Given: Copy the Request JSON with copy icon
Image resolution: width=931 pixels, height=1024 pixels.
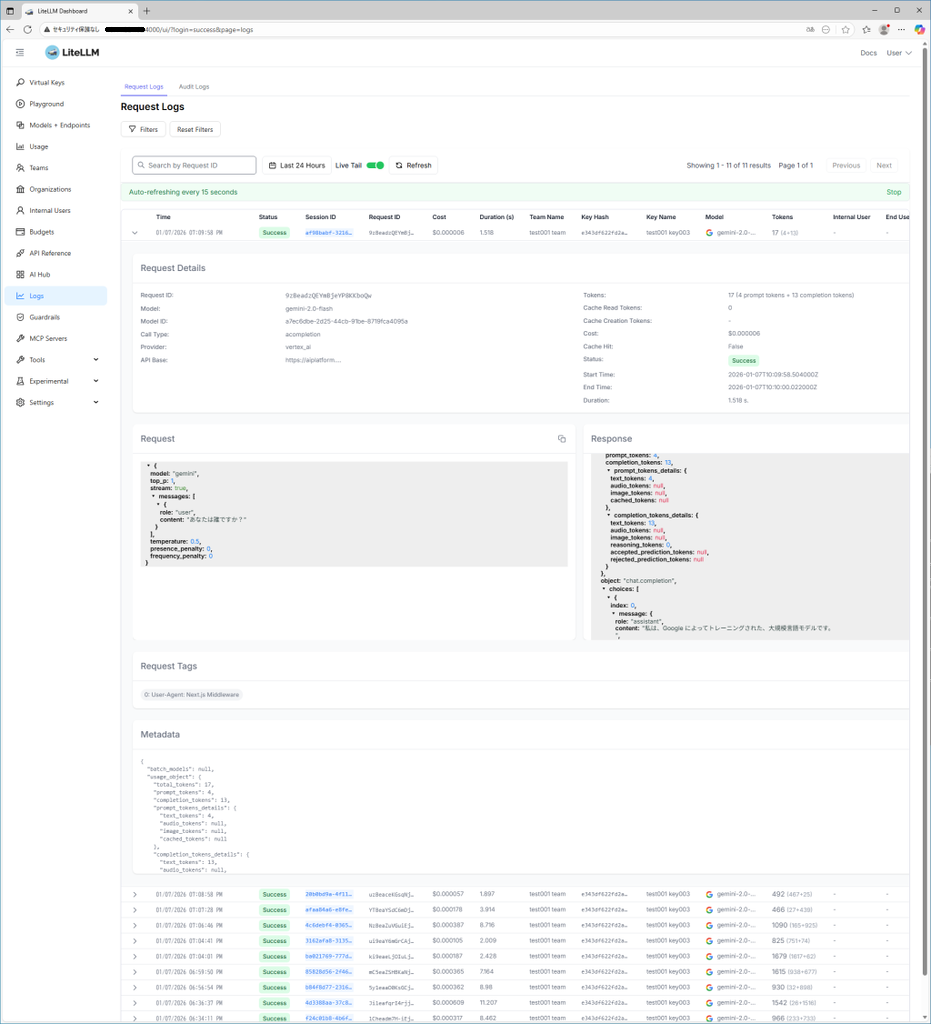Looking at the screenshot, I should click(x=561, y=439).
